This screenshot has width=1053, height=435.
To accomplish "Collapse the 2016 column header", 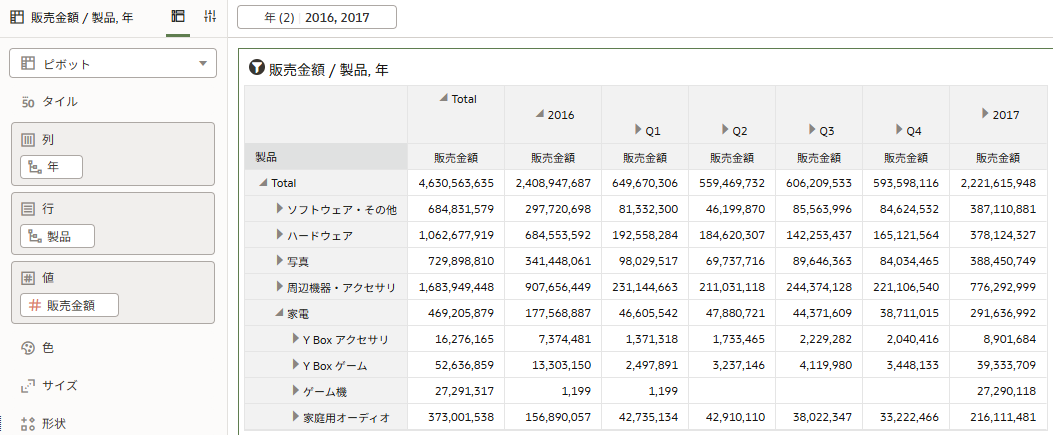I will click(539, 114).
